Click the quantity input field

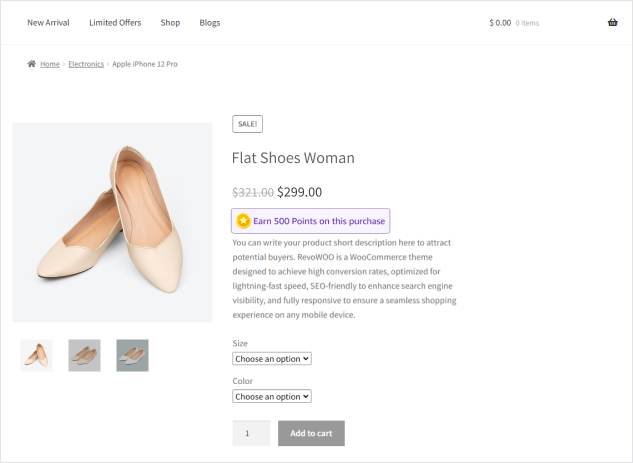(x=251, y=433)
